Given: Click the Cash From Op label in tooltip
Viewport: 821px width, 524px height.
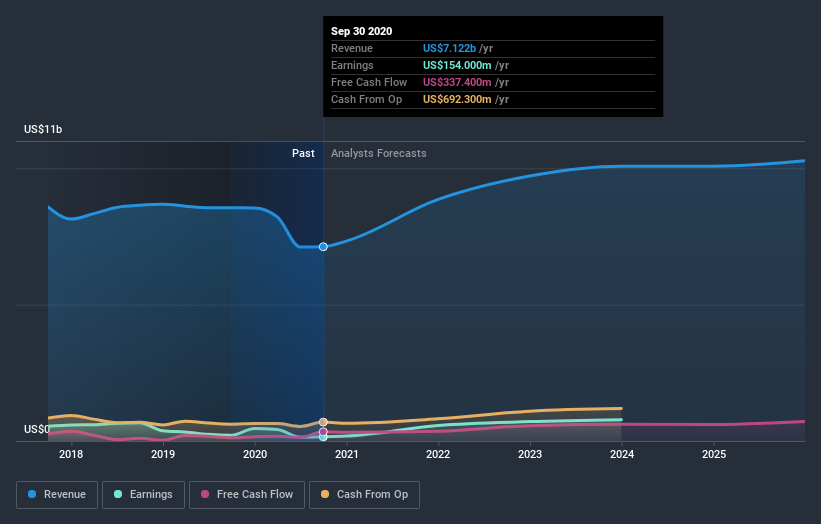Looking at the screenshot, I should click(x=367, y=99).
